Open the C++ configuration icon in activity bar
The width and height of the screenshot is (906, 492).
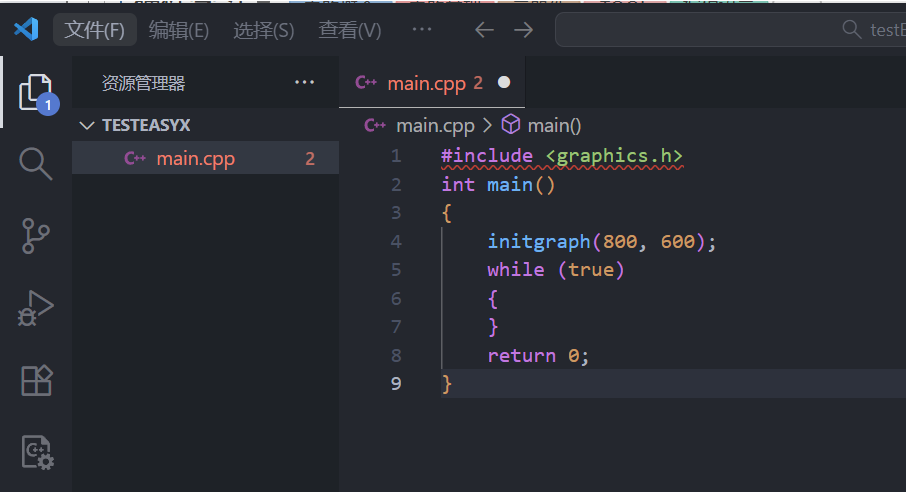point(38,452)
